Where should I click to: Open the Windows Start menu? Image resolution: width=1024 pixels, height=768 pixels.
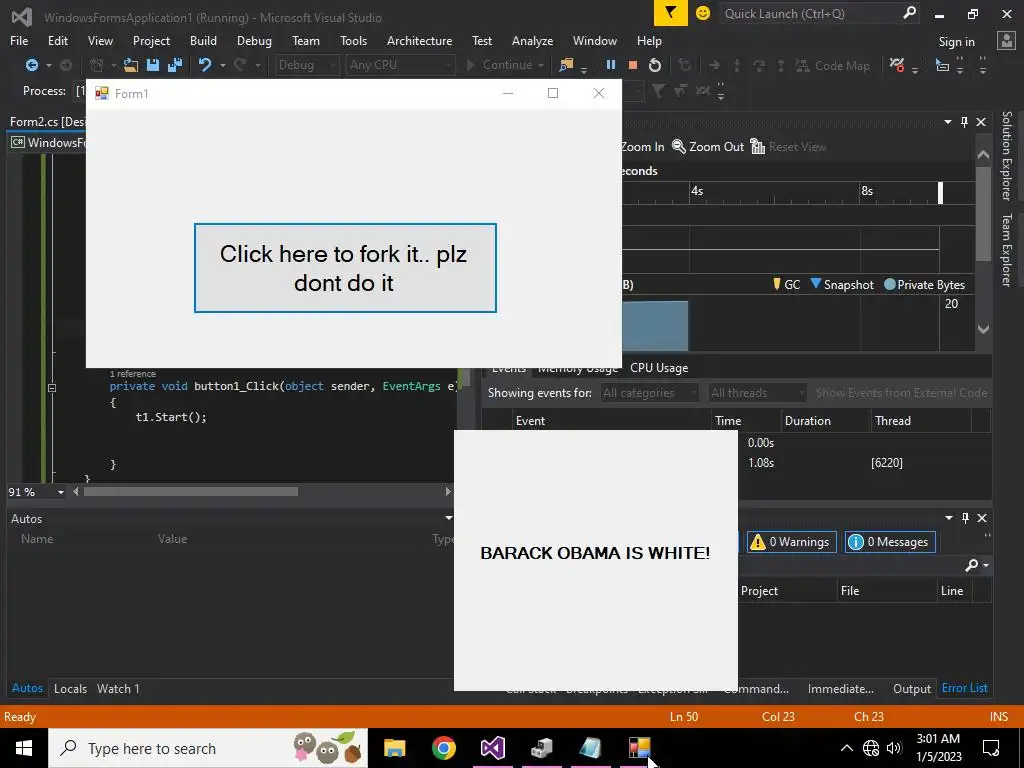pos(24,748)
